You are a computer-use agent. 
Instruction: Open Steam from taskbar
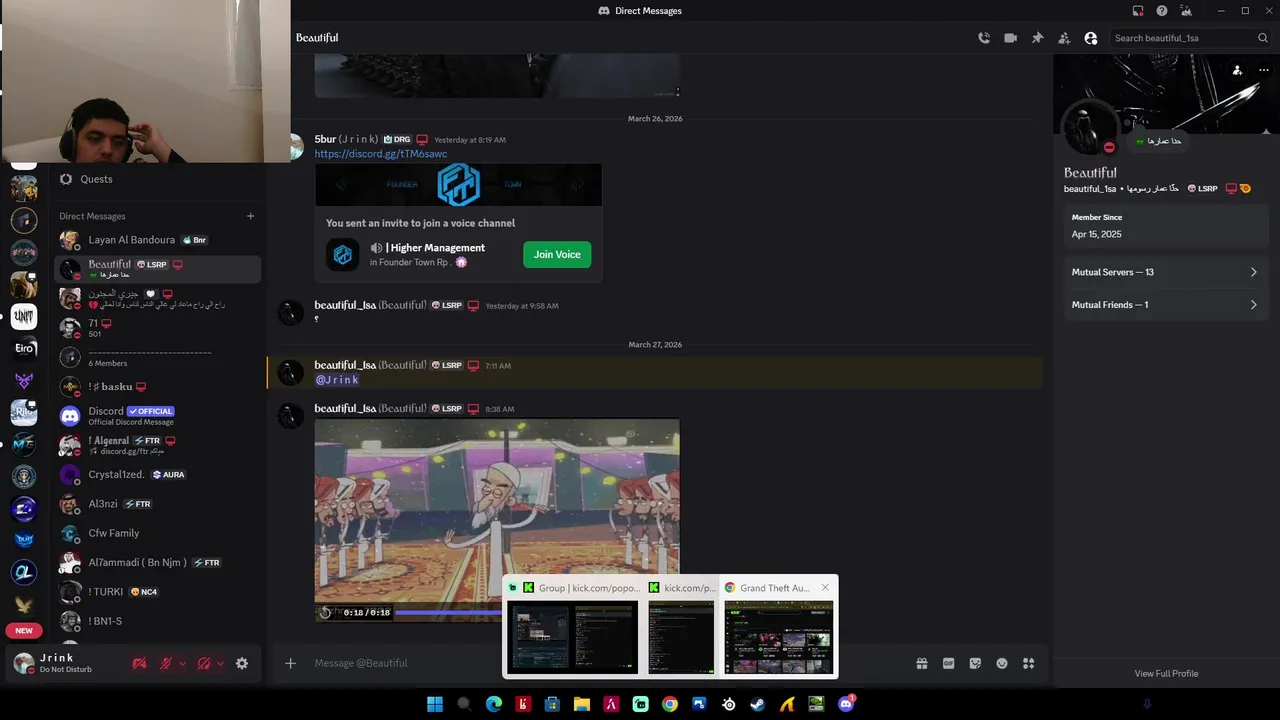758,704
